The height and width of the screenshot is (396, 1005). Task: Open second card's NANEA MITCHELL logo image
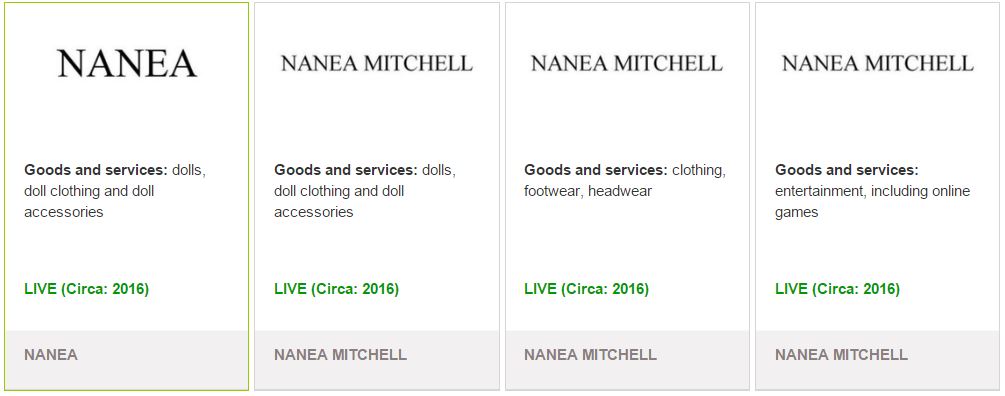[377, 63]
